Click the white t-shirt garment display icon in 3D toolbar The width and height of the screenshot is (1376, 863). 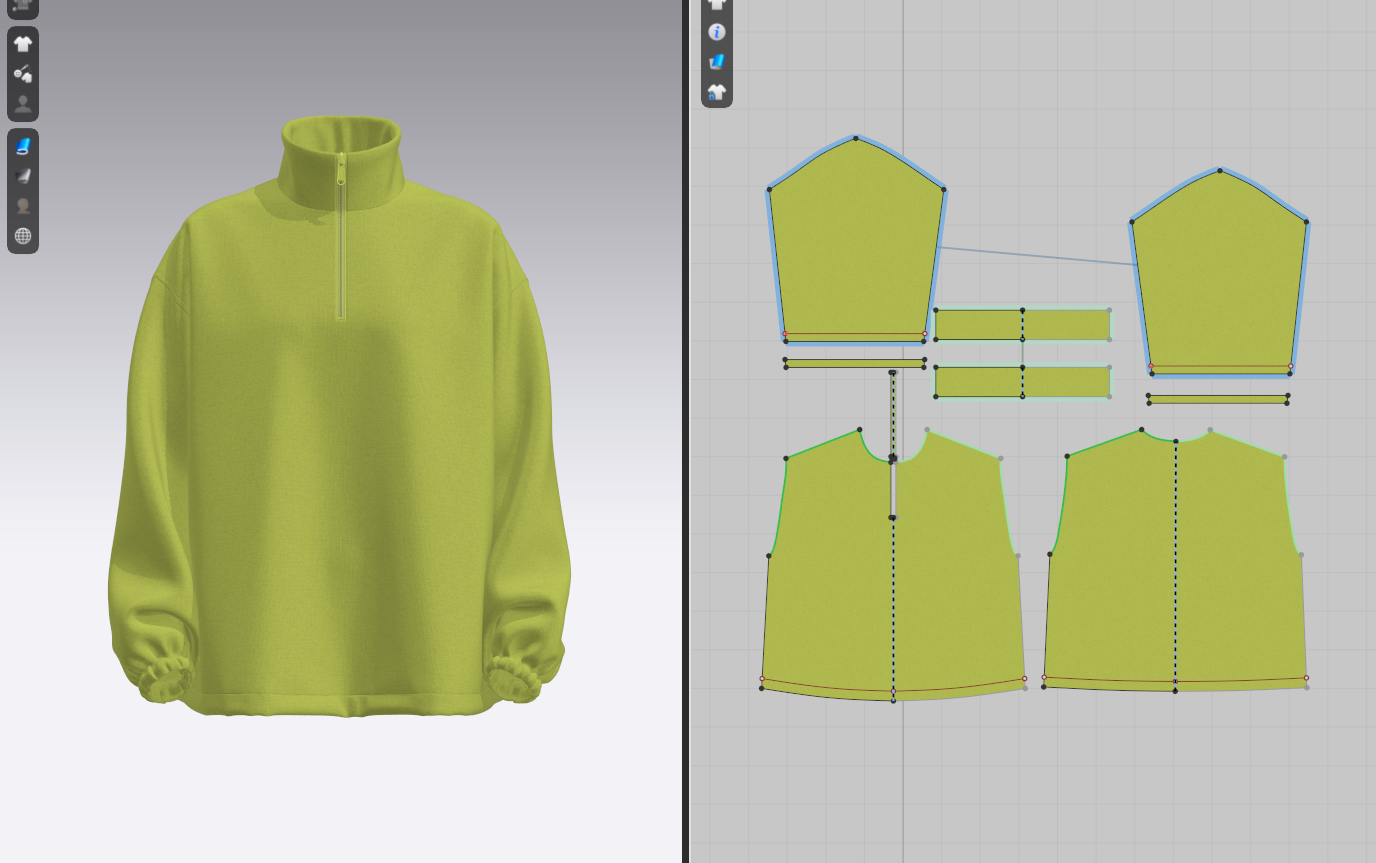[x=23, y=44]
